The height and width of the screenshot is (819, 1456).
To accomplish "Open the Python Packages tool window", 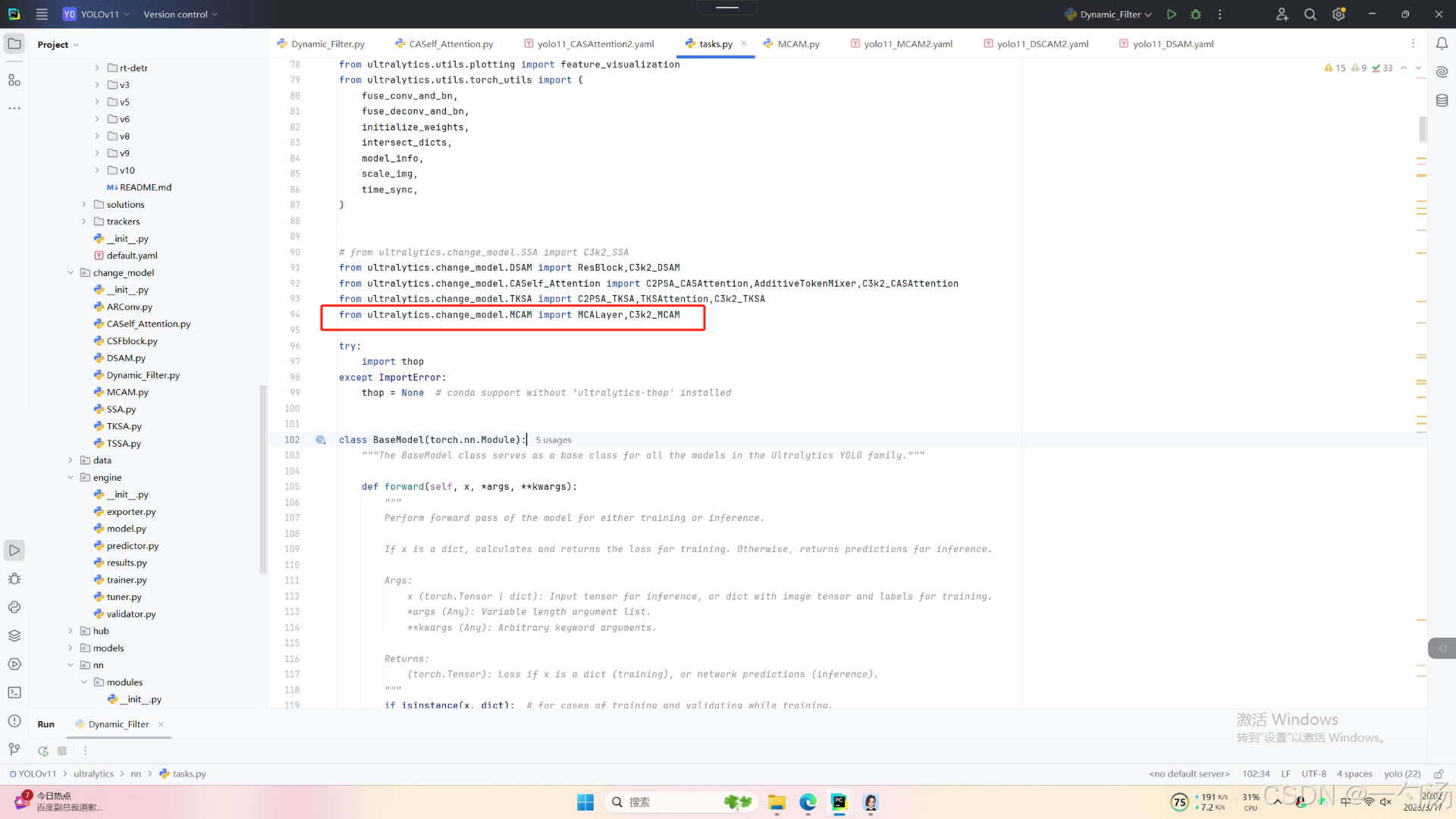I will [x=14, y=635].
